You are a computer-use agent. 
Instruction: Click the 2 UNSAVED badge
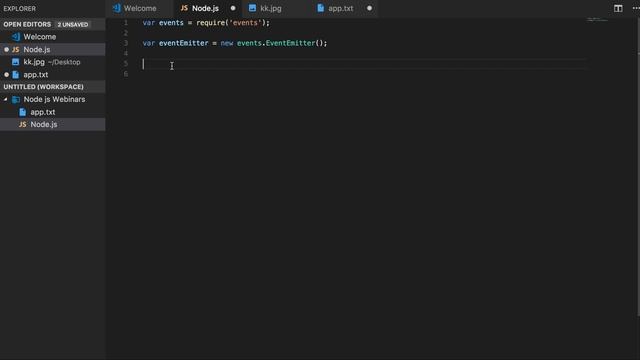click(x=73, y=24)
